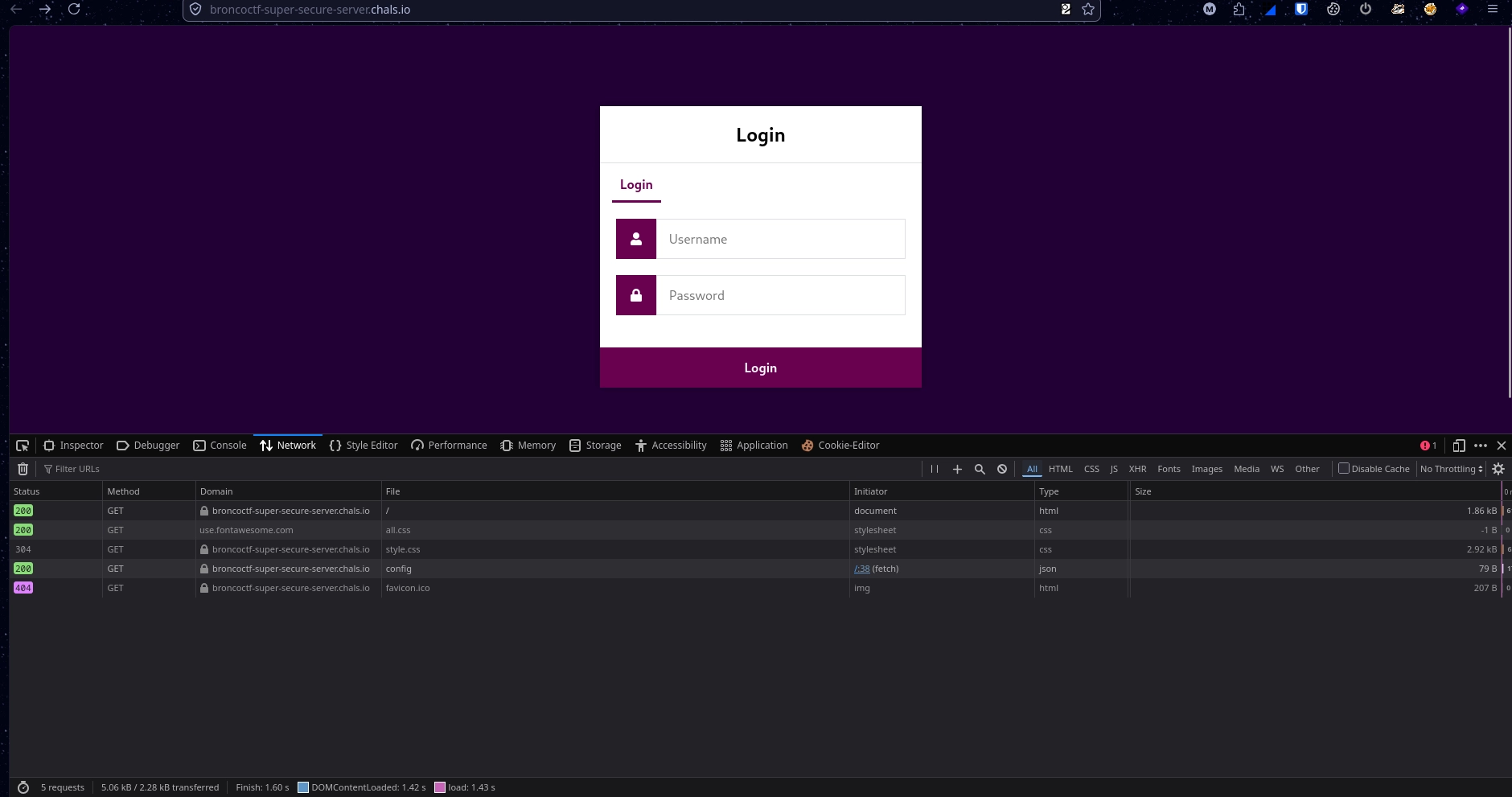Click the Password input field
Image resolution: width=1512 pixels, height=797 pixels.
click(x=781, y=295)
